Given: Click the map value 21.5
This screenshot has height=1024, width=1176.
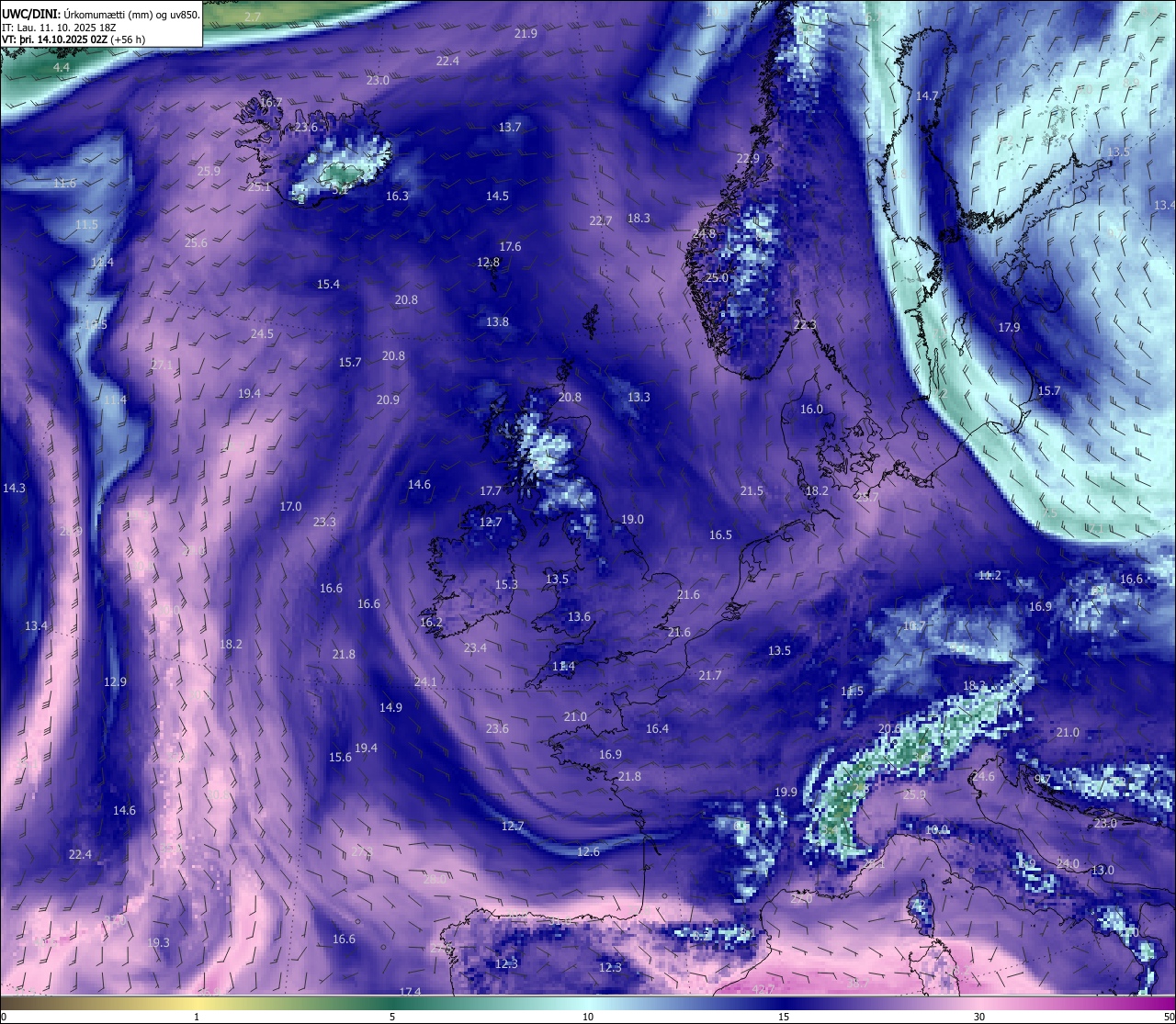Looking at the screenshot, I should click(x=752, y=491).
